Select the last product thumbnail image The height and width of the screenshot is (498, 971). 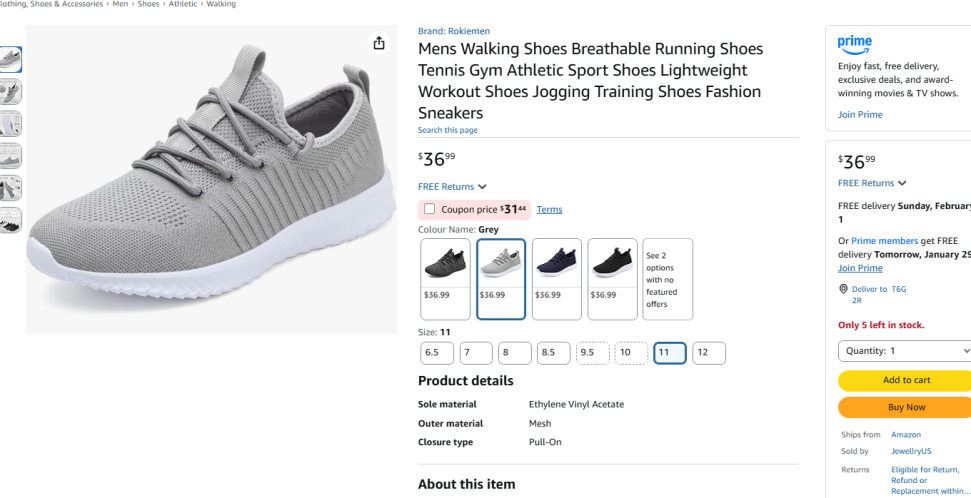point(11,220)
